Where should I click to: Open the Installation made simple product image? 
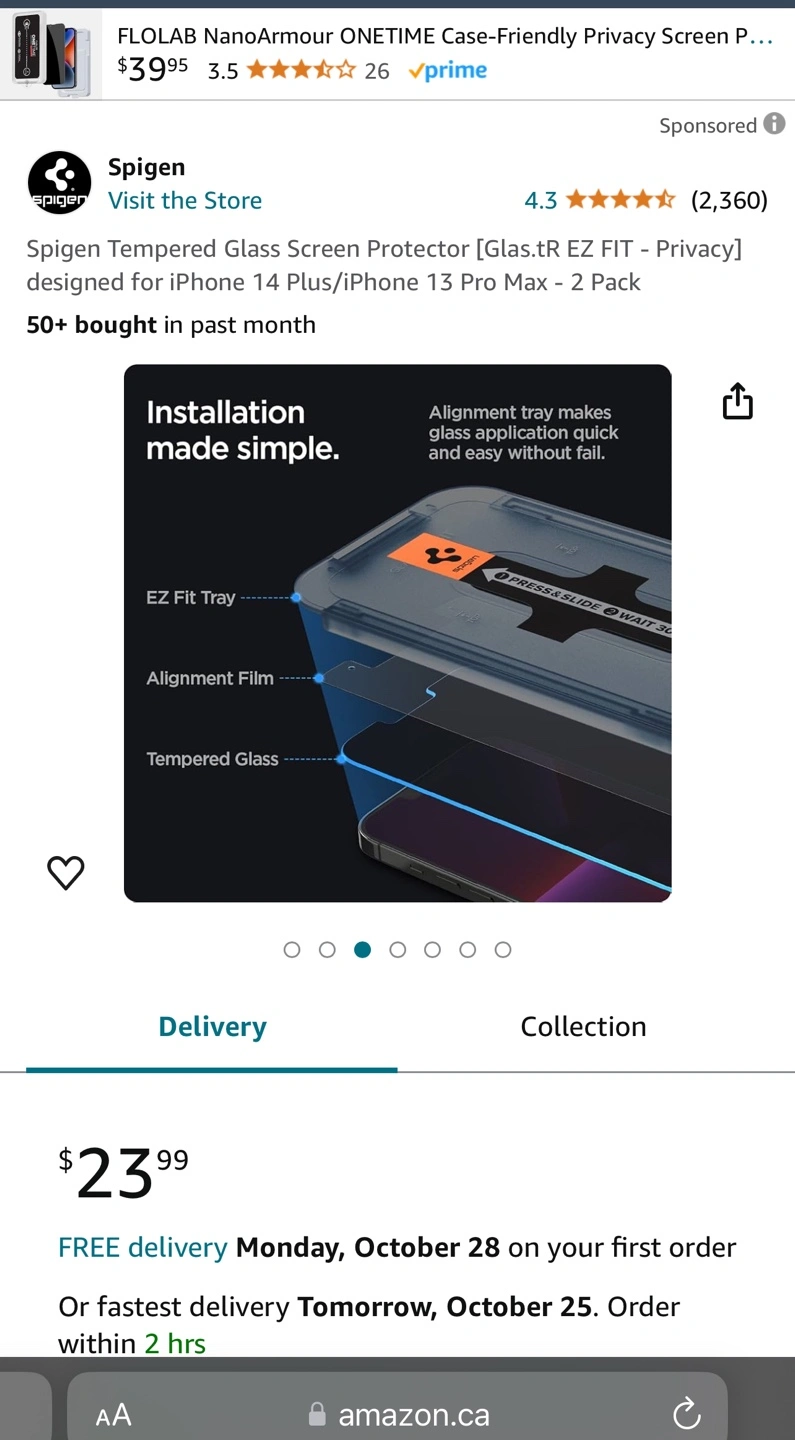pos(397,633)
